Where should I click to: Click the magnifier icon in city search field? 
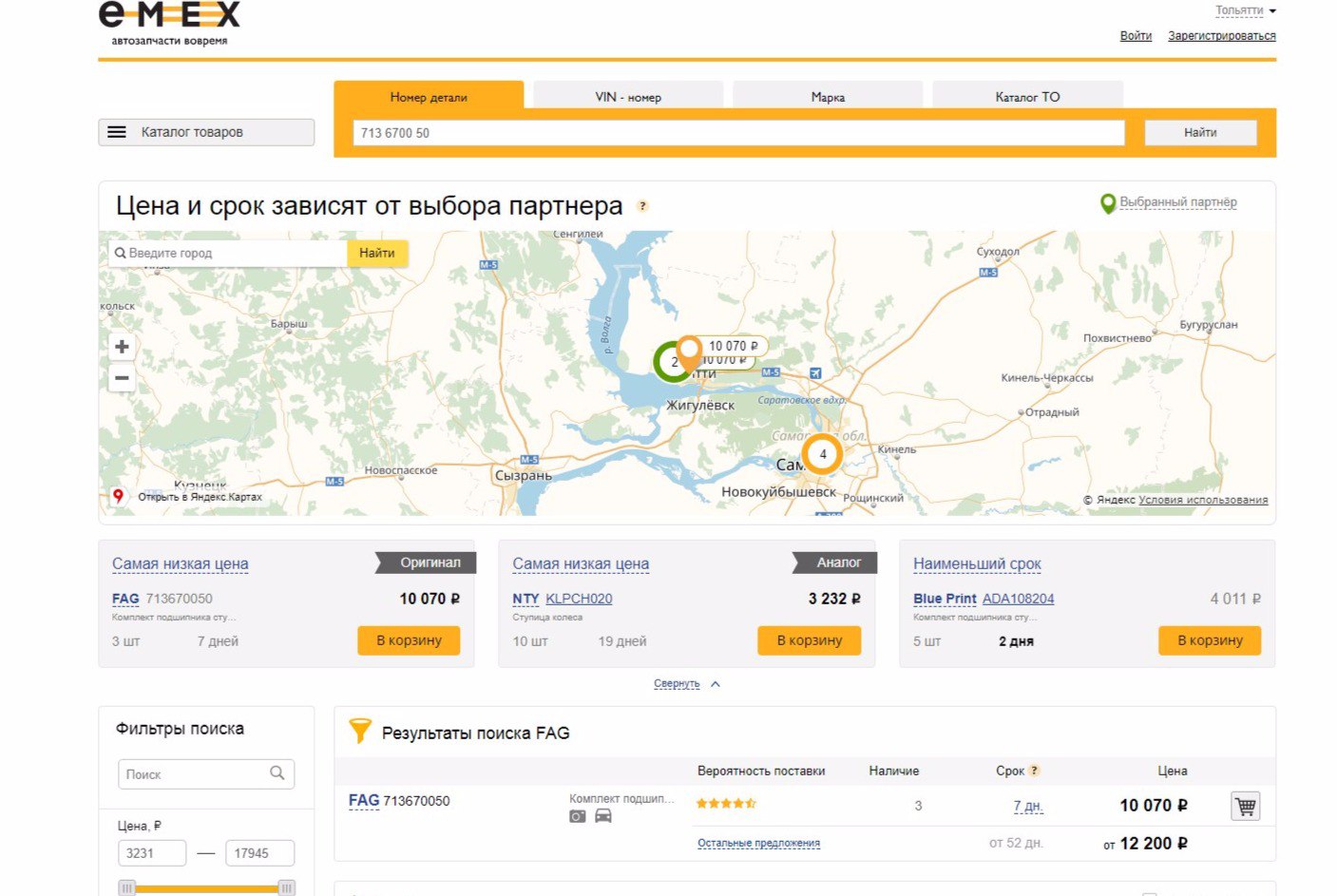[121, 254]
